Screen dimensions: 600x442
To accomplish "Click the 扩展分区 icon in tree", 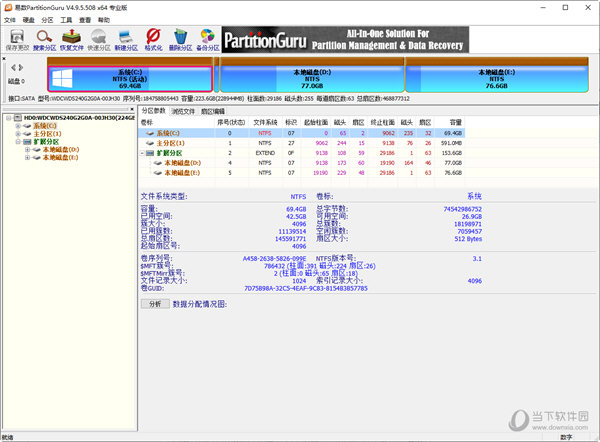I will [x=27, y=142].
